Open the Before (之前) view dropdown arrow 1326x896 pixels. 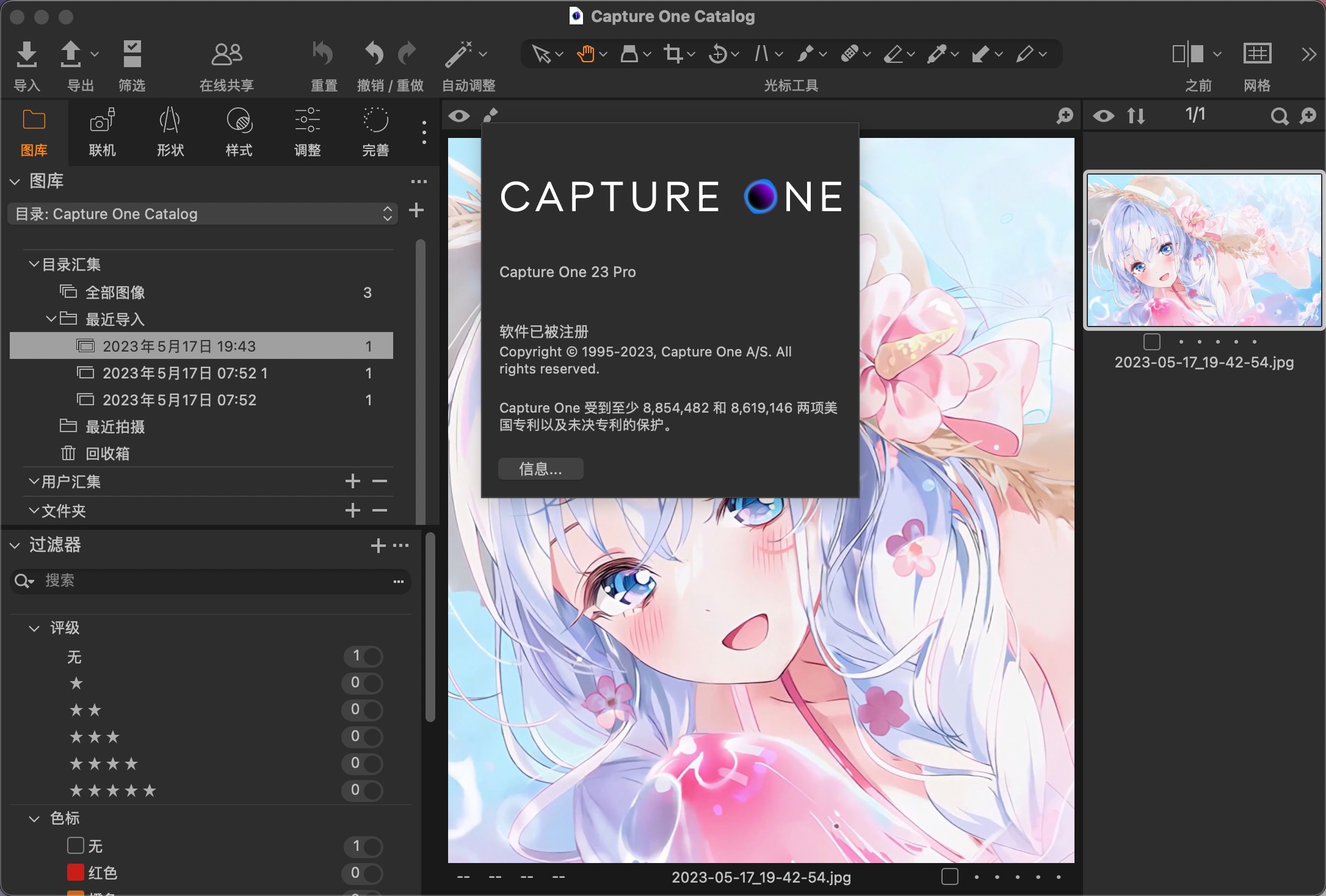click(x=1217, y=54)
